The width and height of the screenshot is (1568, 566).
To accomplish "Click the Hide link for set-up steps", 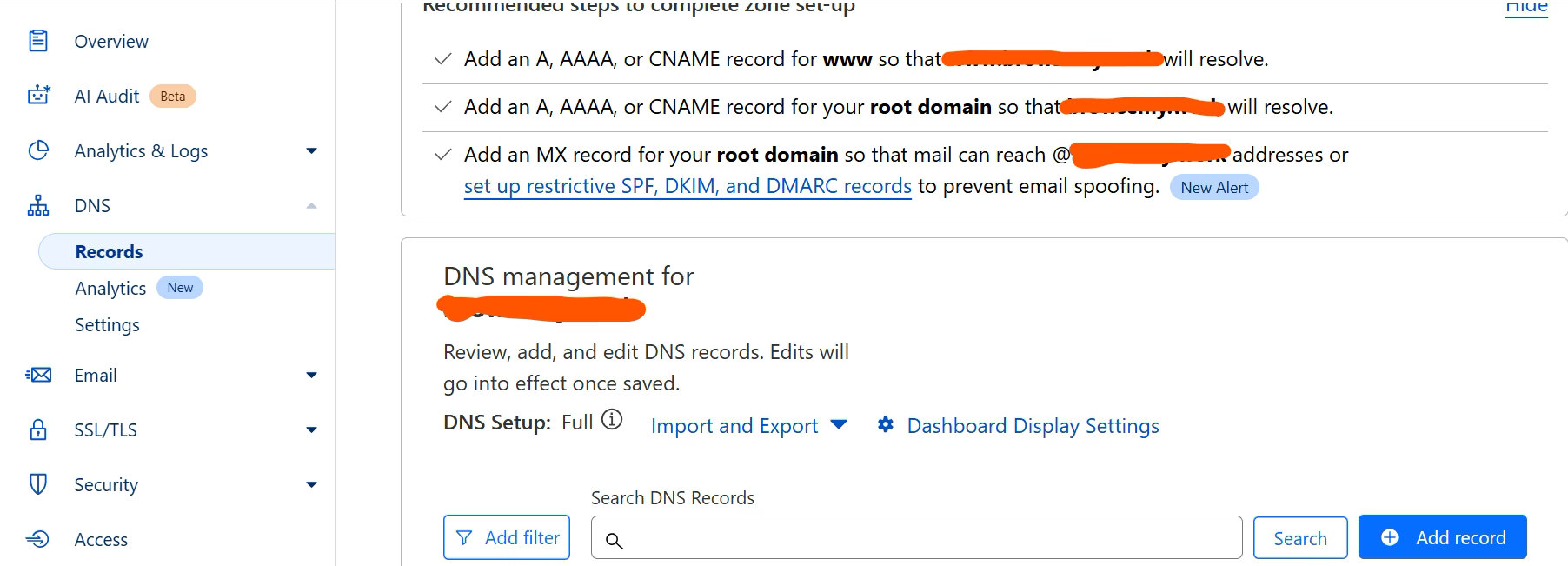I will [x=1526, y=6].
